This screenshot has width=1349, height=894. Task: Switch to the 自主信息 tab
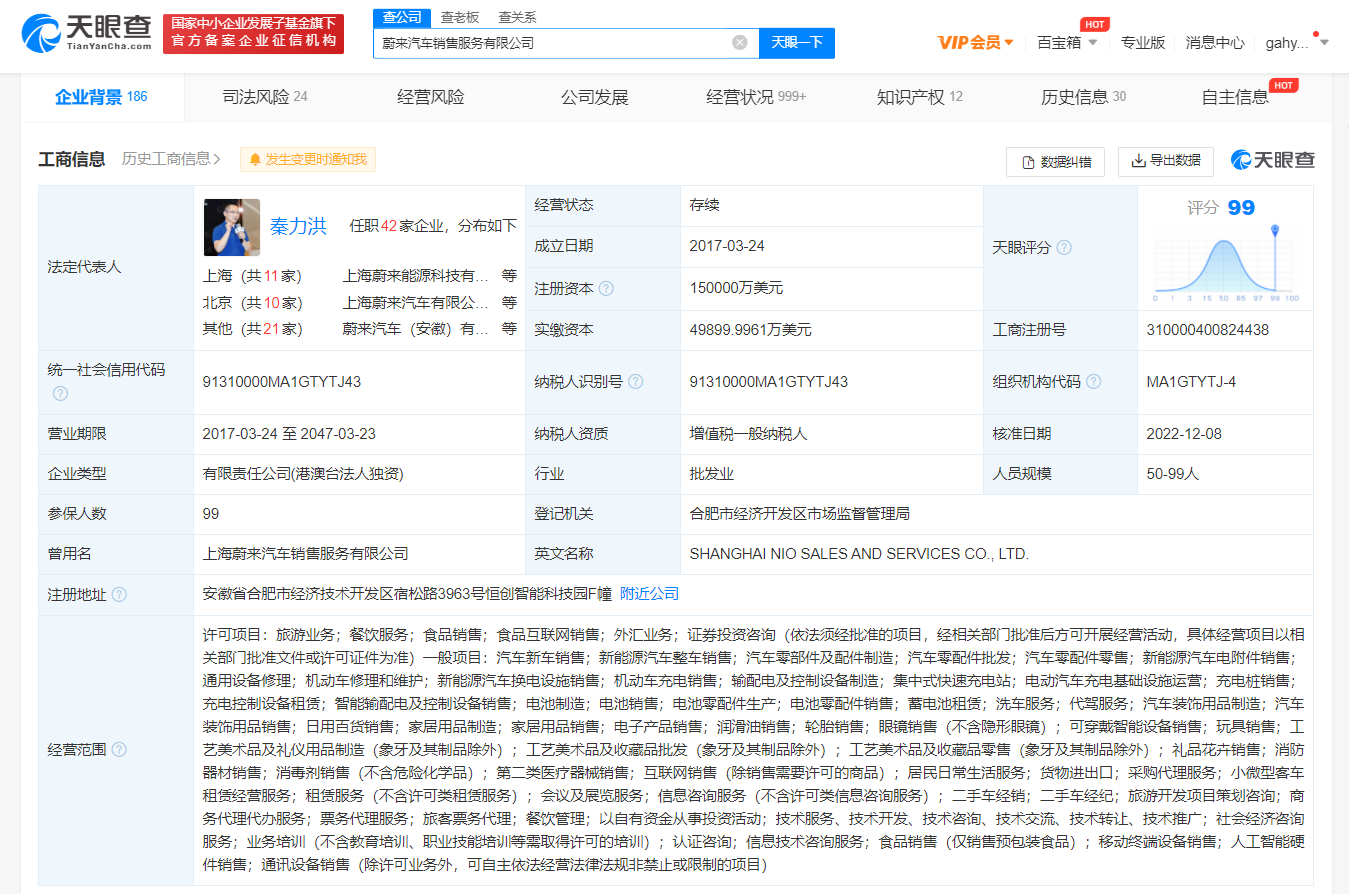coord(1235,97)
